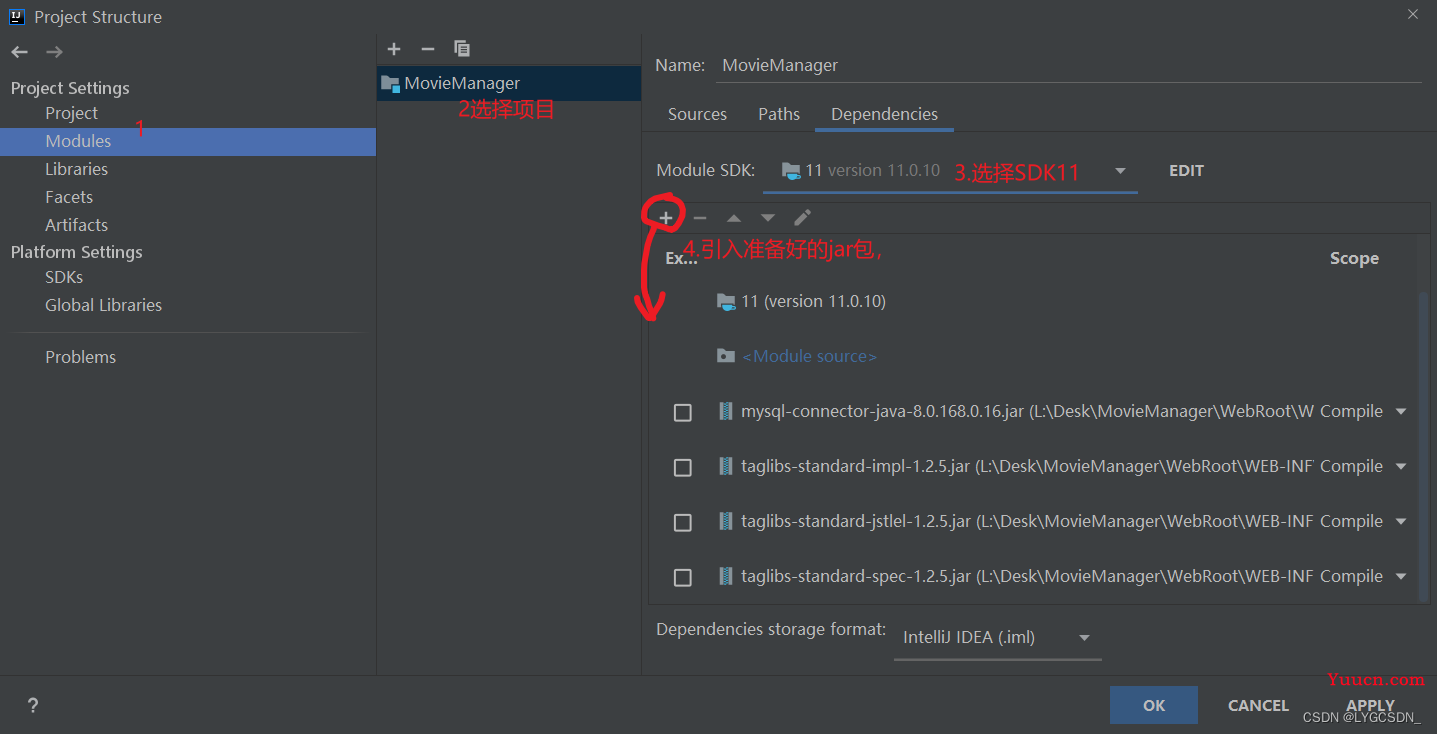The image size is (1437, 734).
Task: Switch to the Dependencies tab
Action: 884,114
